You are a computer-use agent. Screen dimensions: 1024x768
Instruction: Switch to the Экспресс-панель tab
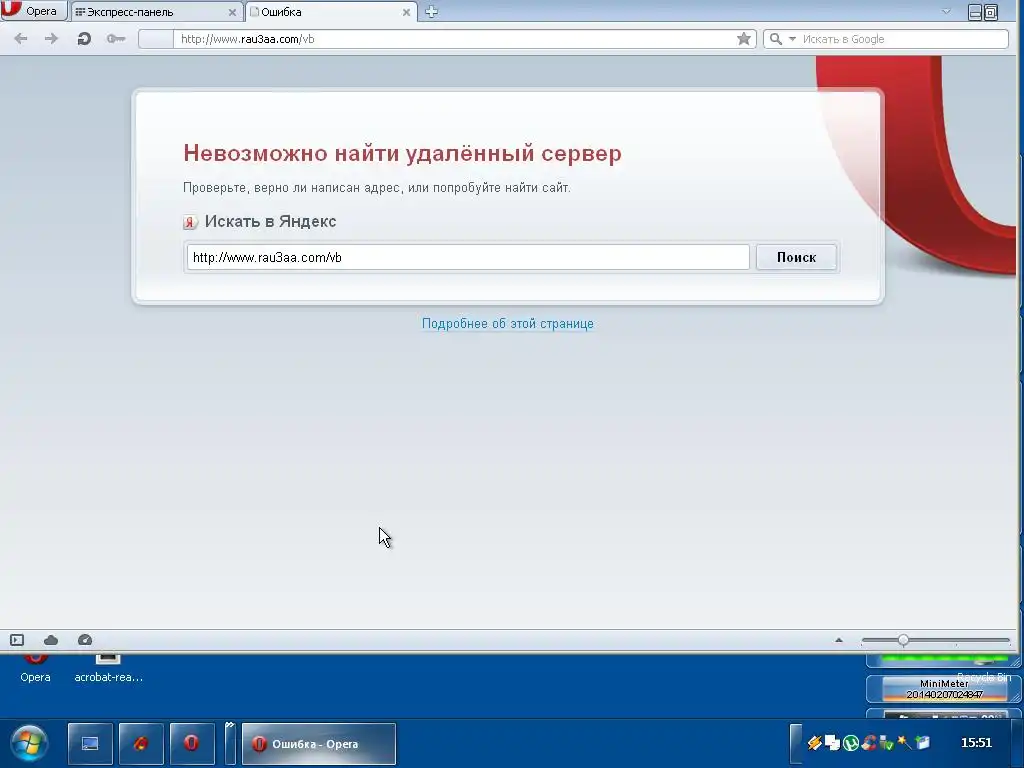coord(155,12)
